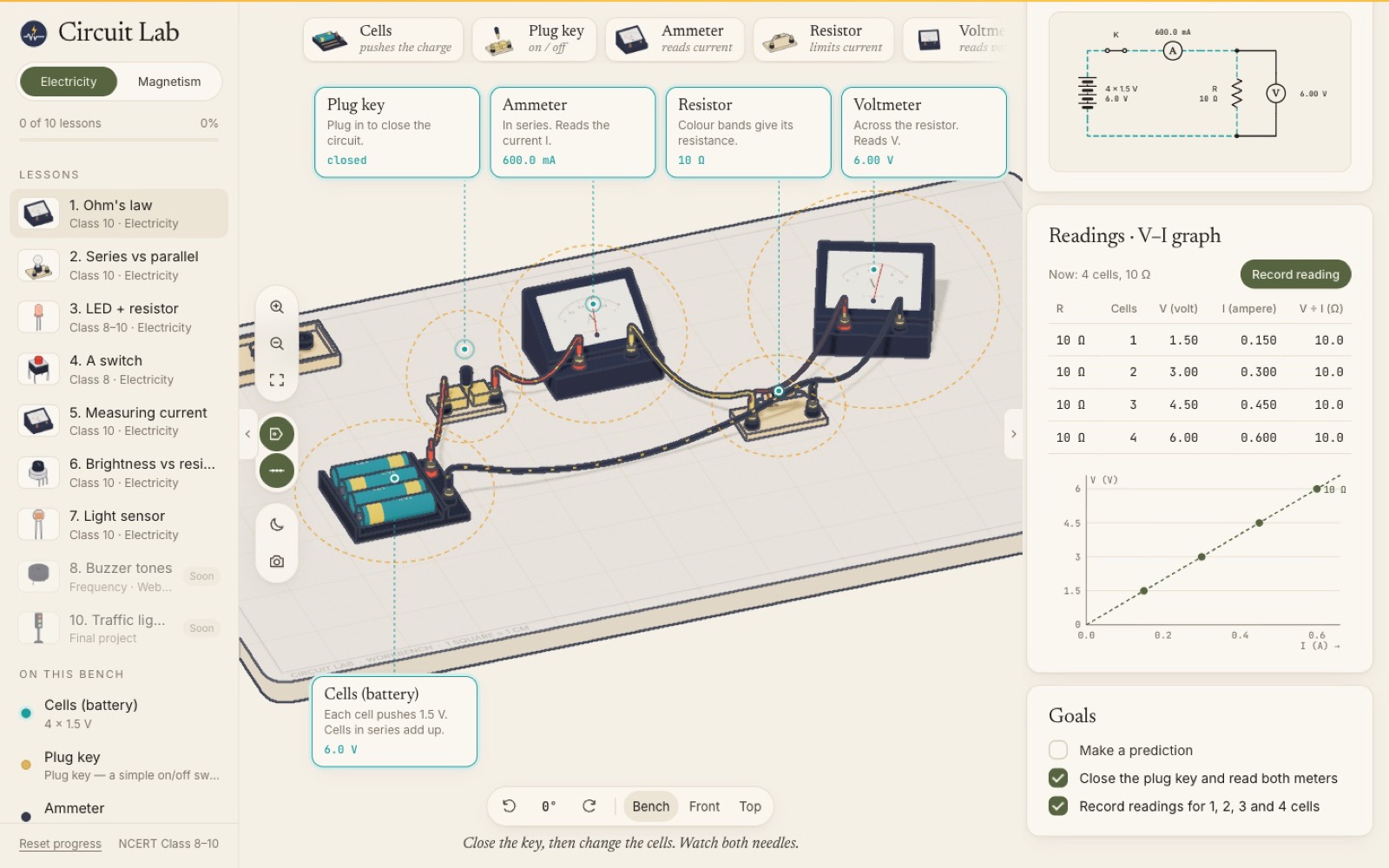Pick the Plug key component from the palette
This screenshot has width=1389, height=868.
534,39
